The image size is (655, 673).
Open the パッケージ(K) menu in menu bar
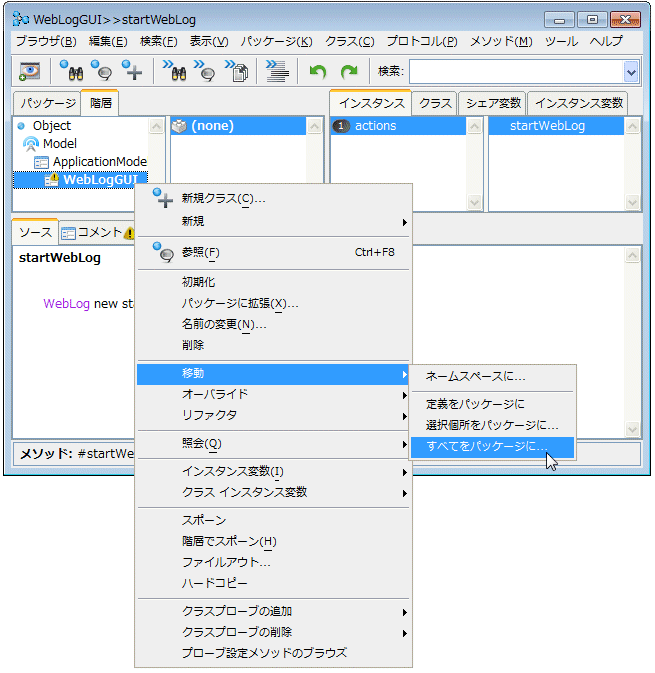tap(276, 41)
